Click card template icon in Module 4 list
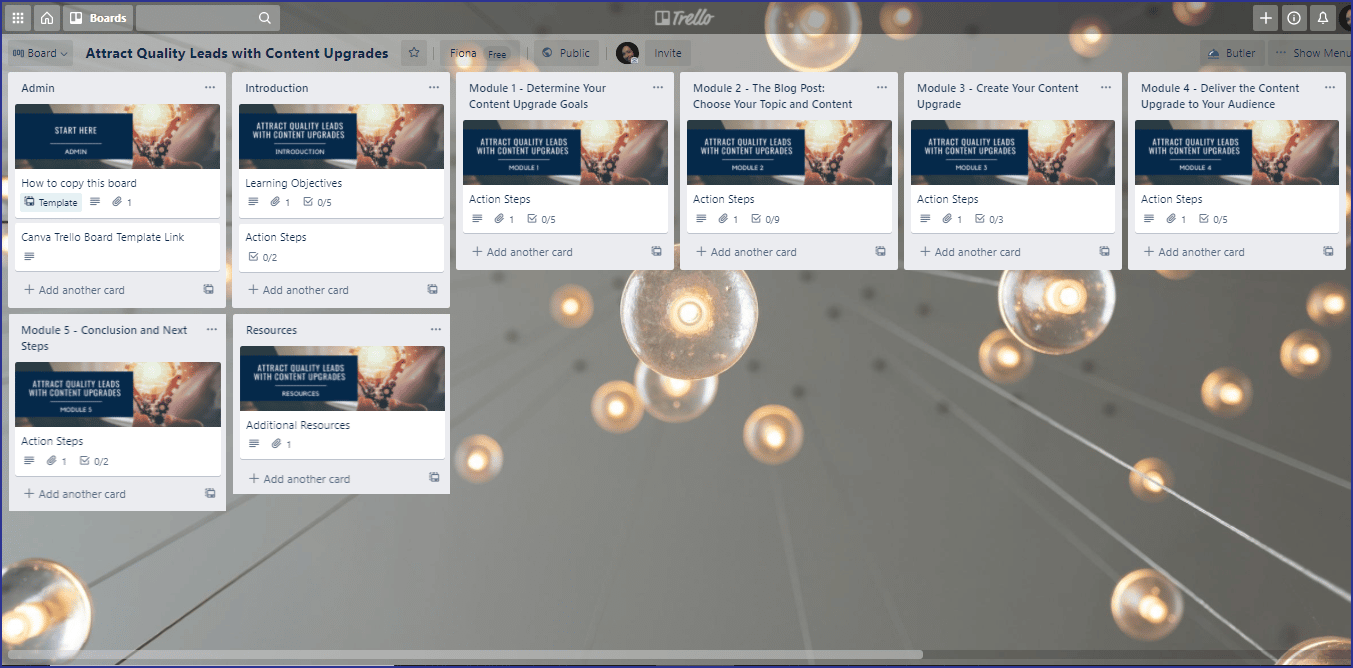The width and height of the screenshot is (1353, 668). 1329,251
